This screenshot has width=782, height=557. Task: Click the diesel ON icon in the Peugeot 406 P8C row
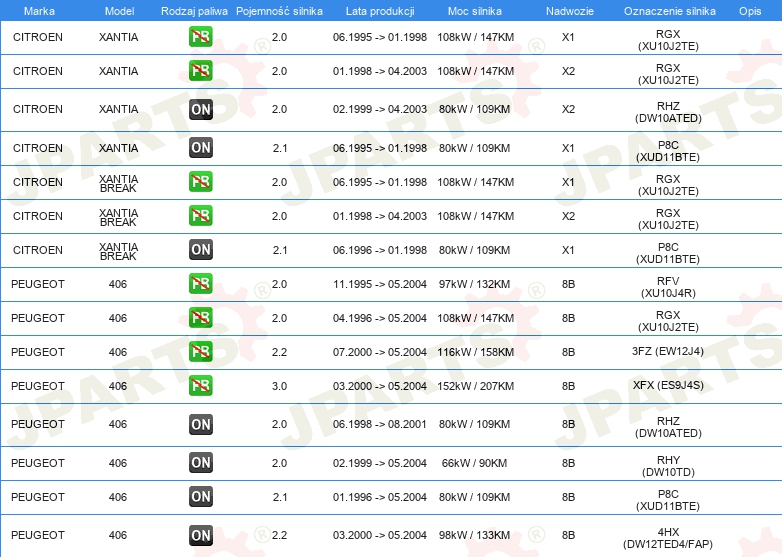[x=200, y=497]
